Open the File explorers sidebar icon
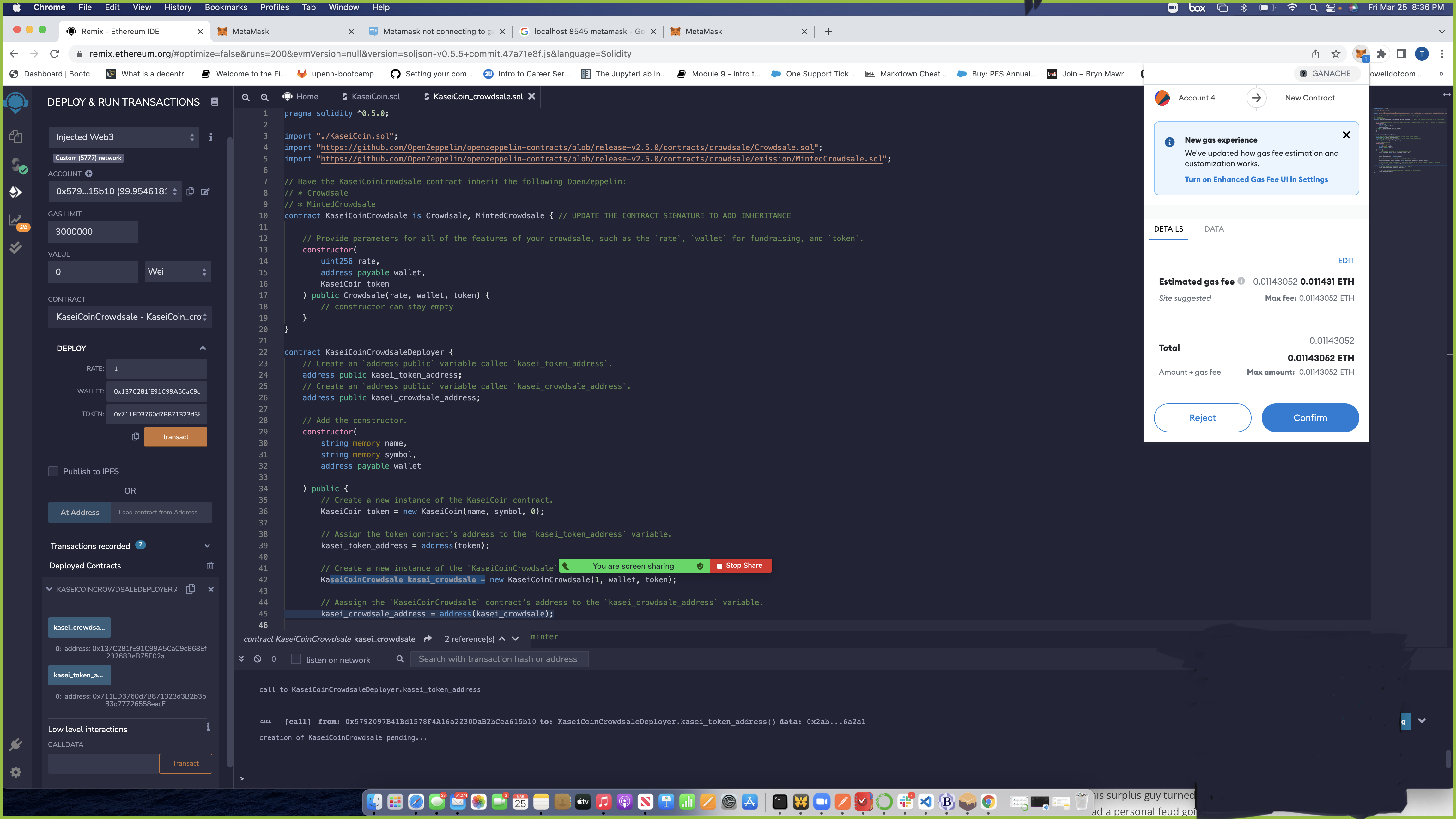 [x=16, y=136]
